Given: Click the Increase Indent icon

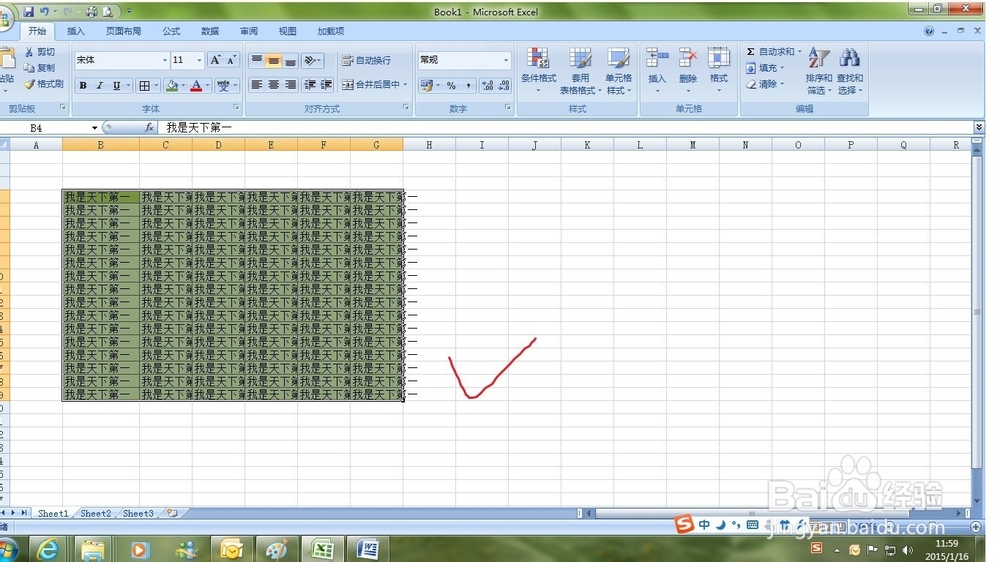Looking at the screenshot, I should click(x=326, y=84).
